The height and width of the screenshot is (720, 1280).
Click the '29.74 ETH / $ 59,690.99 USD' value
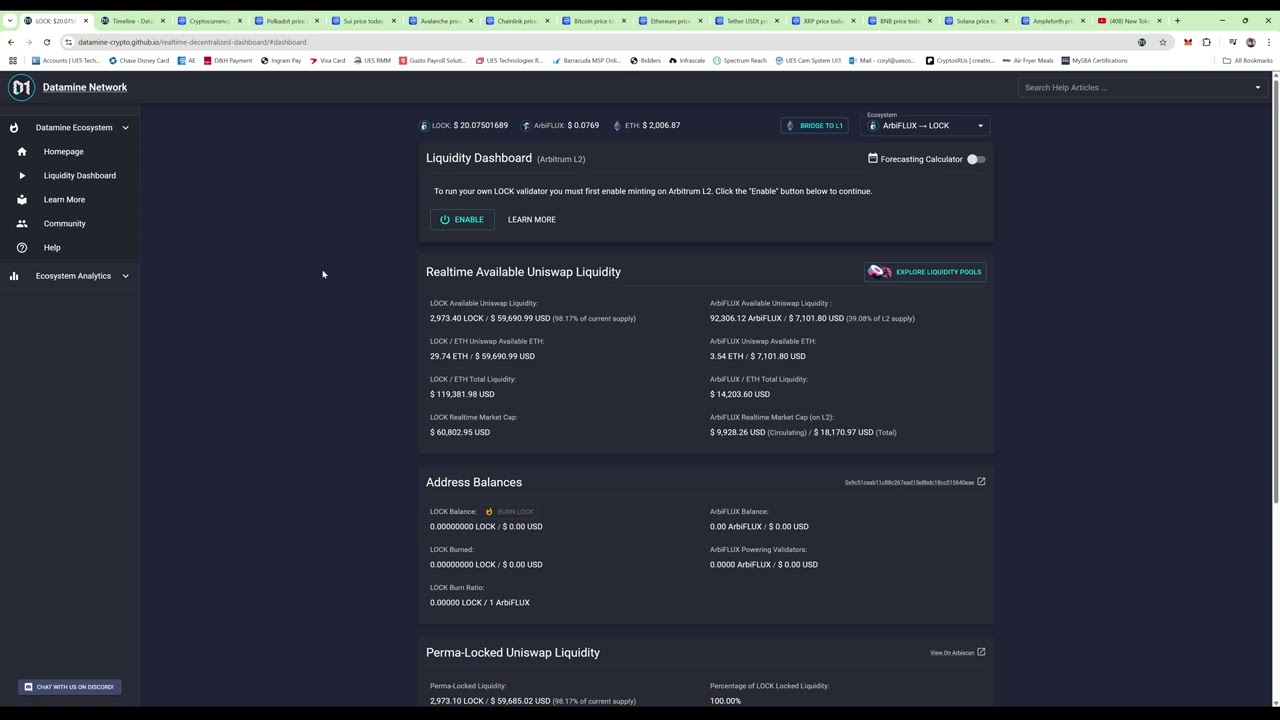[x=482, y=356]
